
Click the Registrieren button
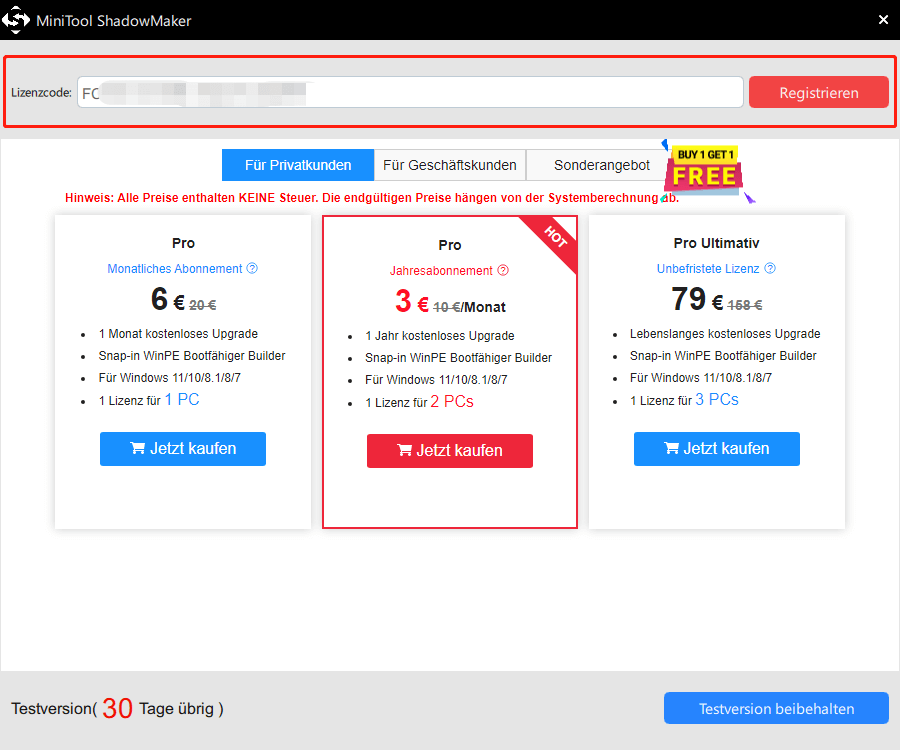(x=818, y=92)
